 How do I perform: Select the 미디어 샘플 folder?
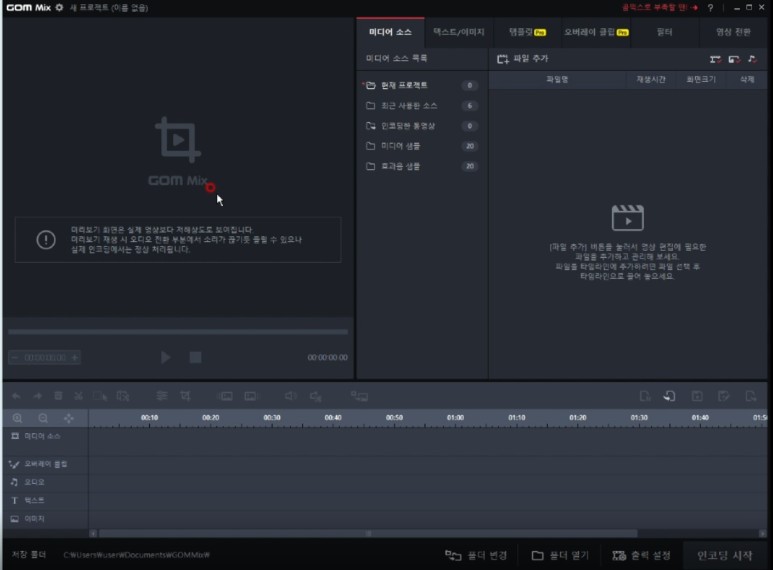pos(422,146)
